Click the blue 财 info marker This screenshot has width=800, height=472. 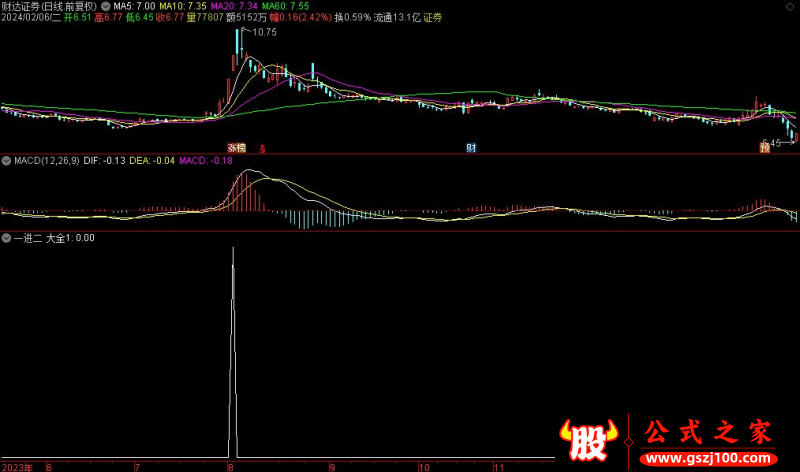point(470,147)
